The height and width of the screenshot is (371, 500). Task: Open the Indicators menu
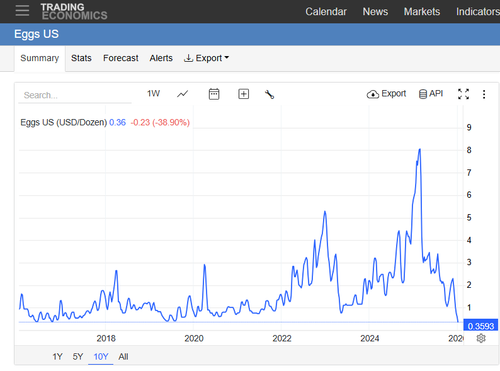click(478, 12)
